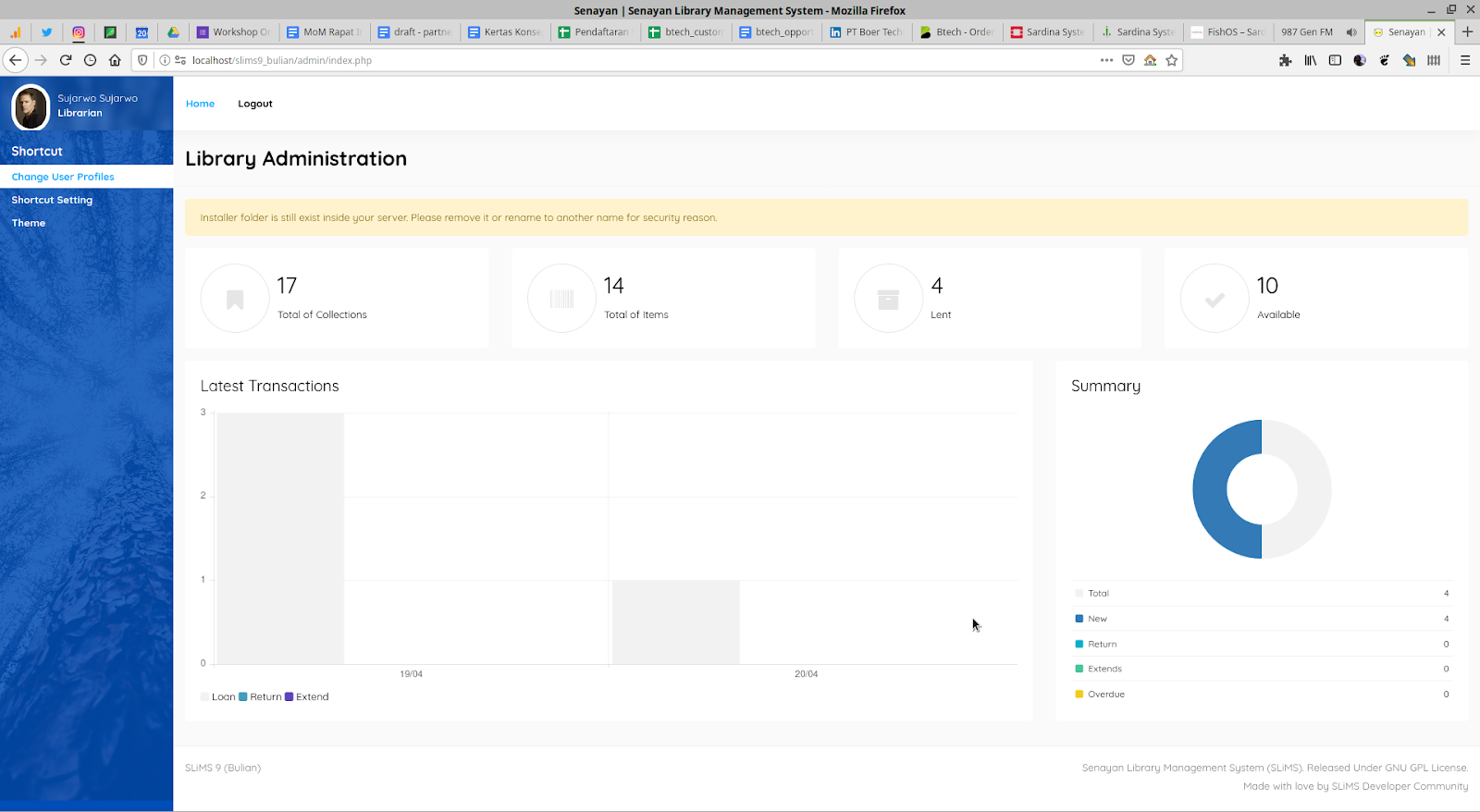The image size is (1480, 812).
Task: Switch to pinned analytics bar-chart tab
Action: tap(16, 31)
